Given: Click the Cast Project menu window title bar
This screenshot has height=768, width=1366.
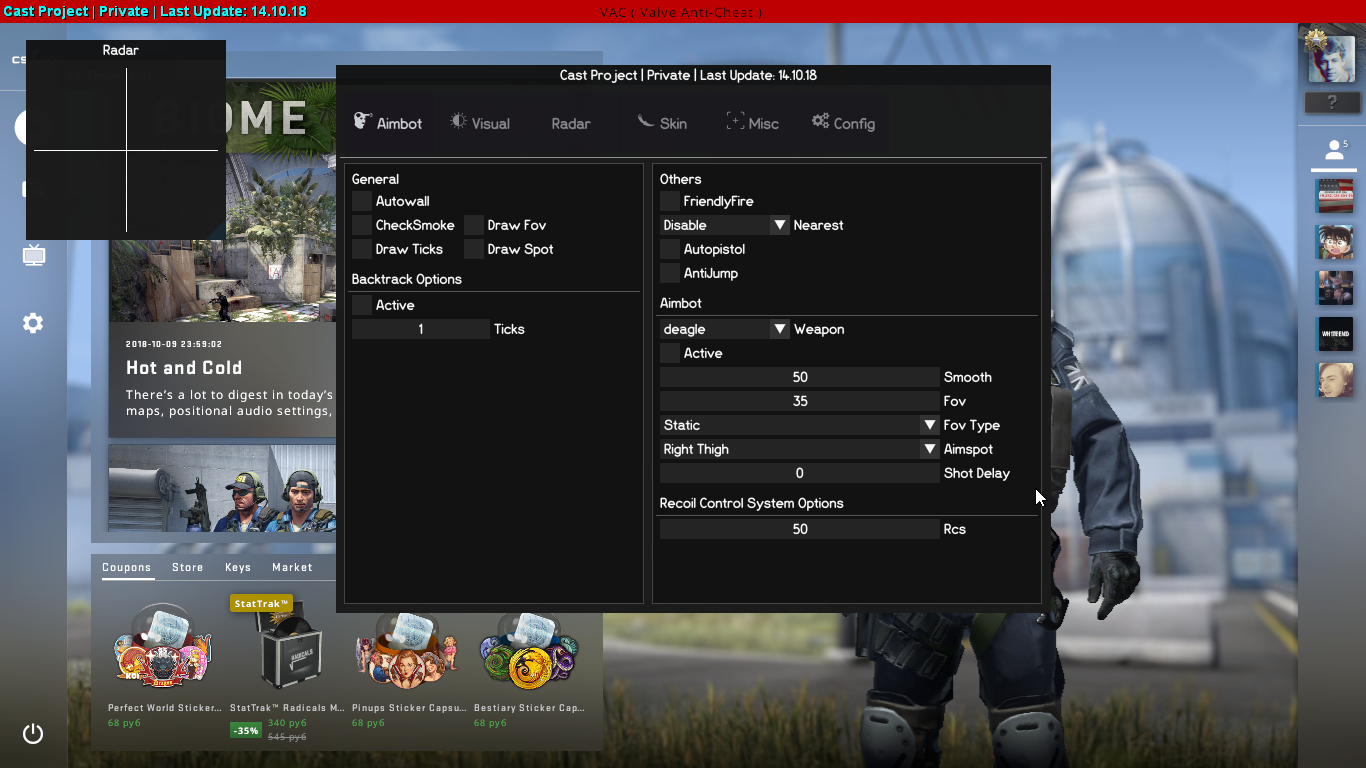Looking at the screenshot, I should pyautogui.click(x=693, y=75).
